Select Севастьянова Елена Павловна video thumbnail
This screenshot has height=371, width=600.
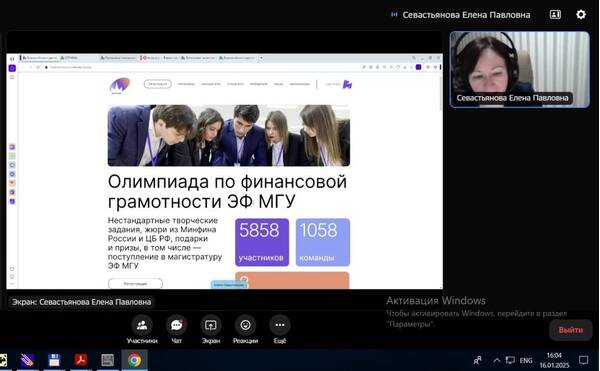click(x=520, y=69)
